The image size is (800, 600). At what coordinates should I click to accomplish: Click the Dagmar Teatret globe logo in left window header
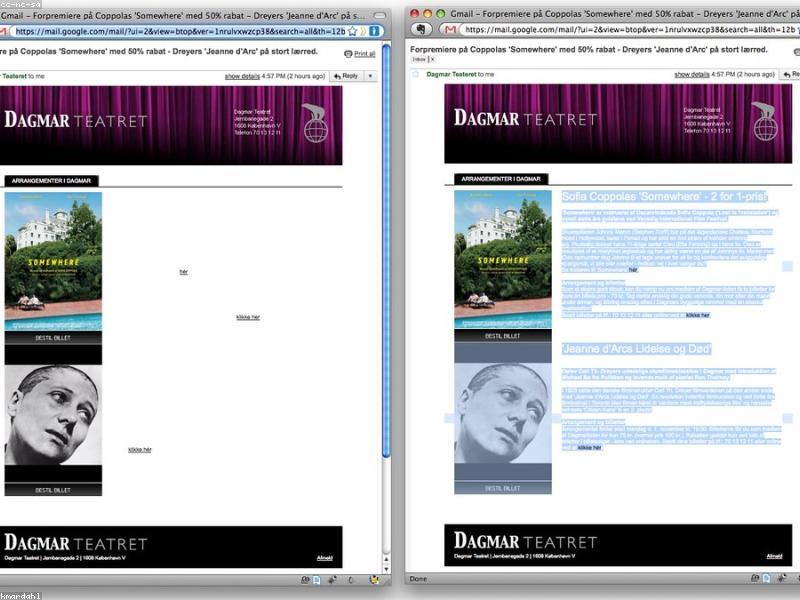click(315, 123)
